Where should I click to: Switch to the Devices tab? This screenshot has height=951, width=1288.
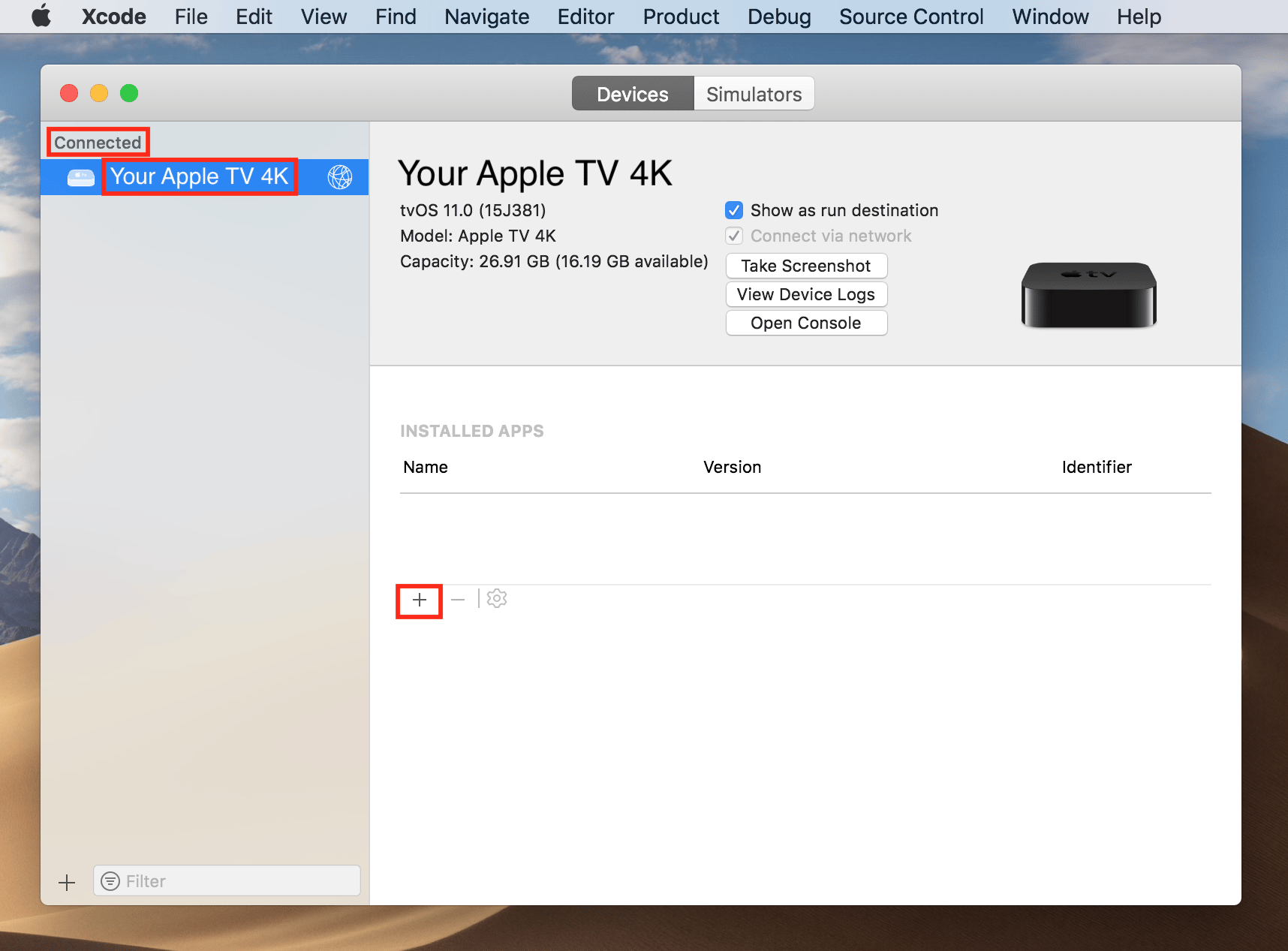tap(633, 94)
